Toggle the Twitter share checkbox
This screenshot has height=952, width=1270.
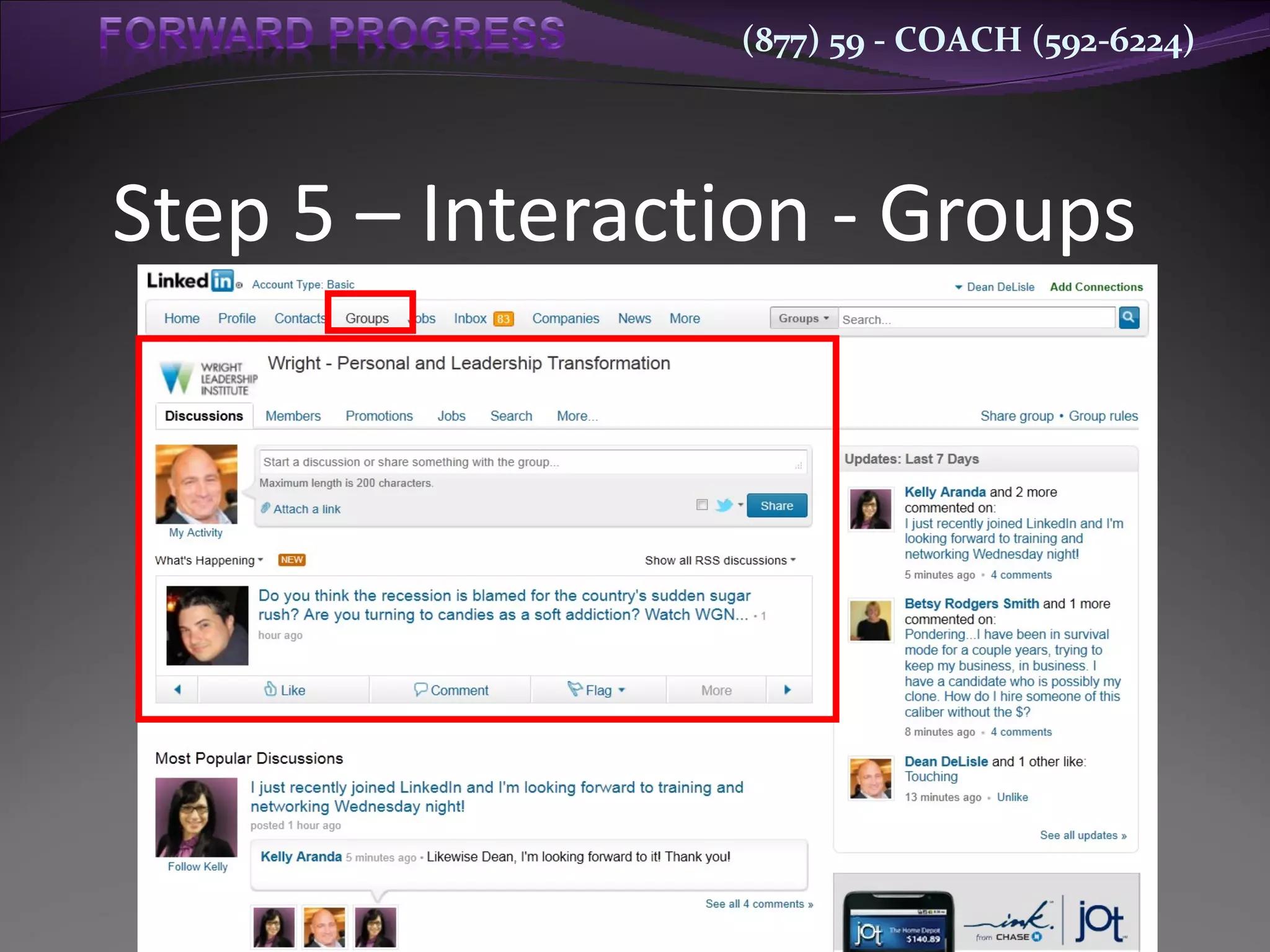[702, 505]
